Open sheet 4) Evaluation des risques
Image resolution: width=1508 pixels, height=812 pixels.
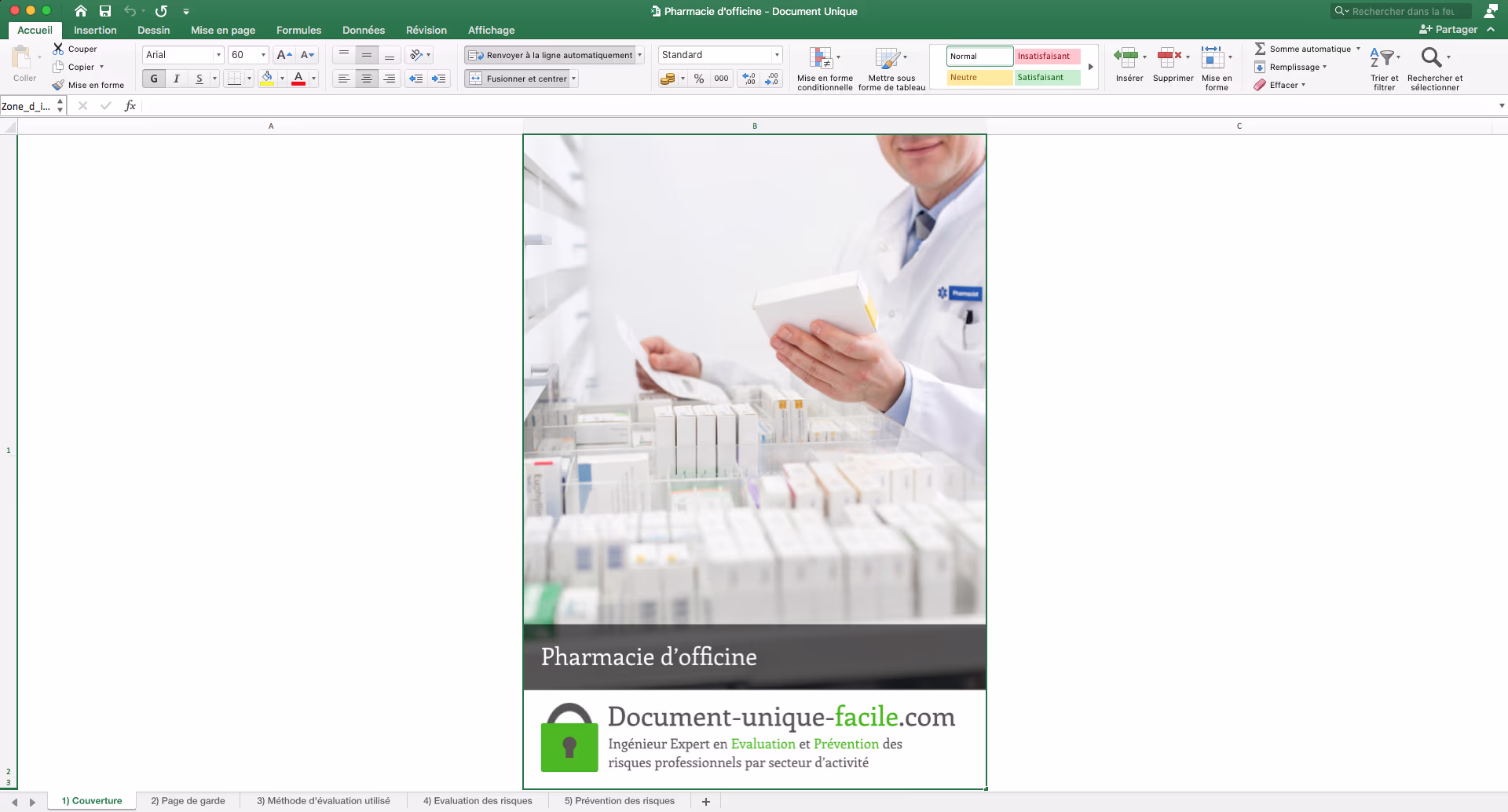[478, 801]
